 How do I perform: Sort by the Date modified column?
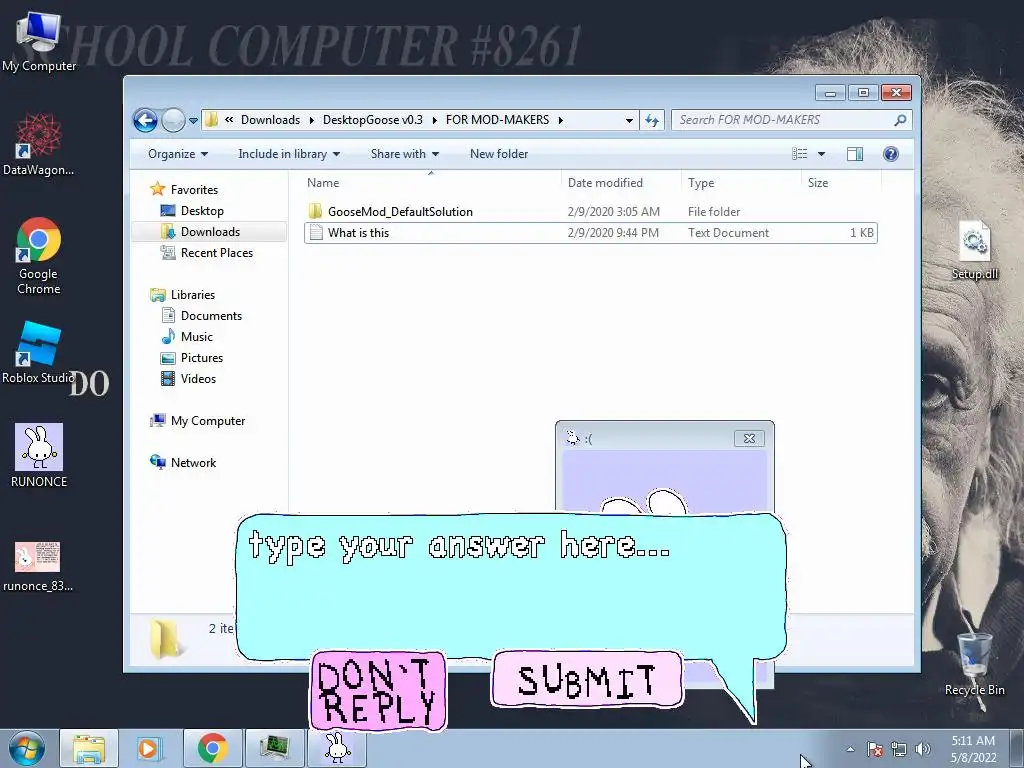click(x=620, y=183)
